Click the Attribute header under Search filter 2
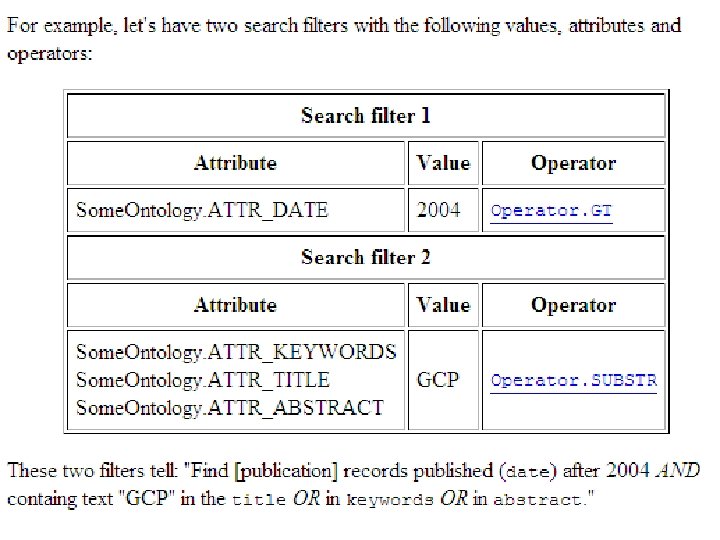720x540 pixels. pos(235,306)
